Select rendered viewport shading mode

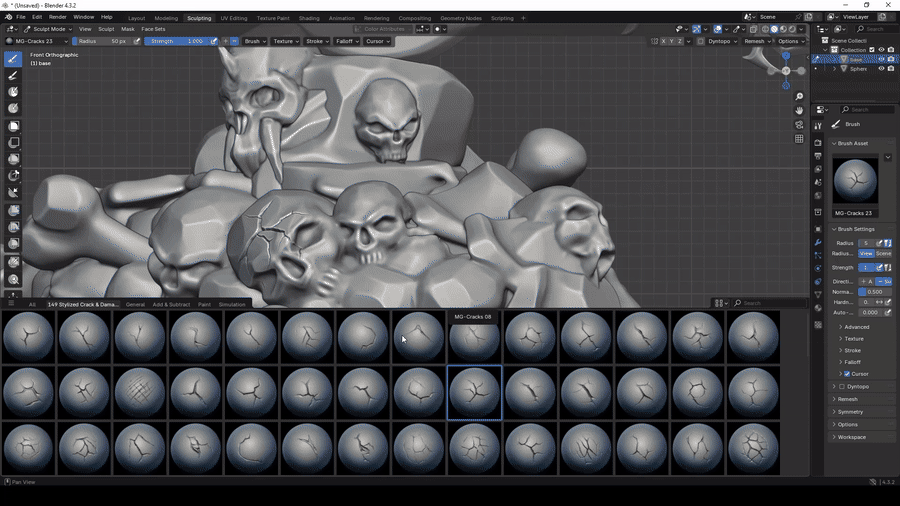[792, 29]
